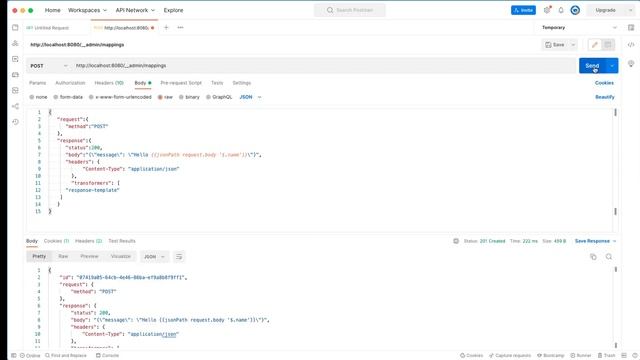Show the Preview response view

point(89,256)
